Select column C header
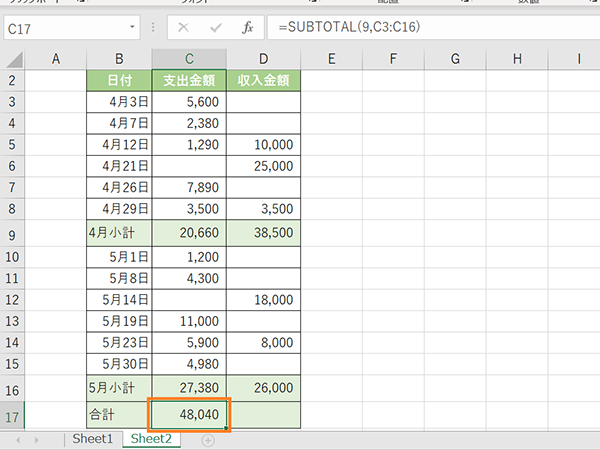Image resolution: width=600 pixels, height=450 pixels. [189, 60]
